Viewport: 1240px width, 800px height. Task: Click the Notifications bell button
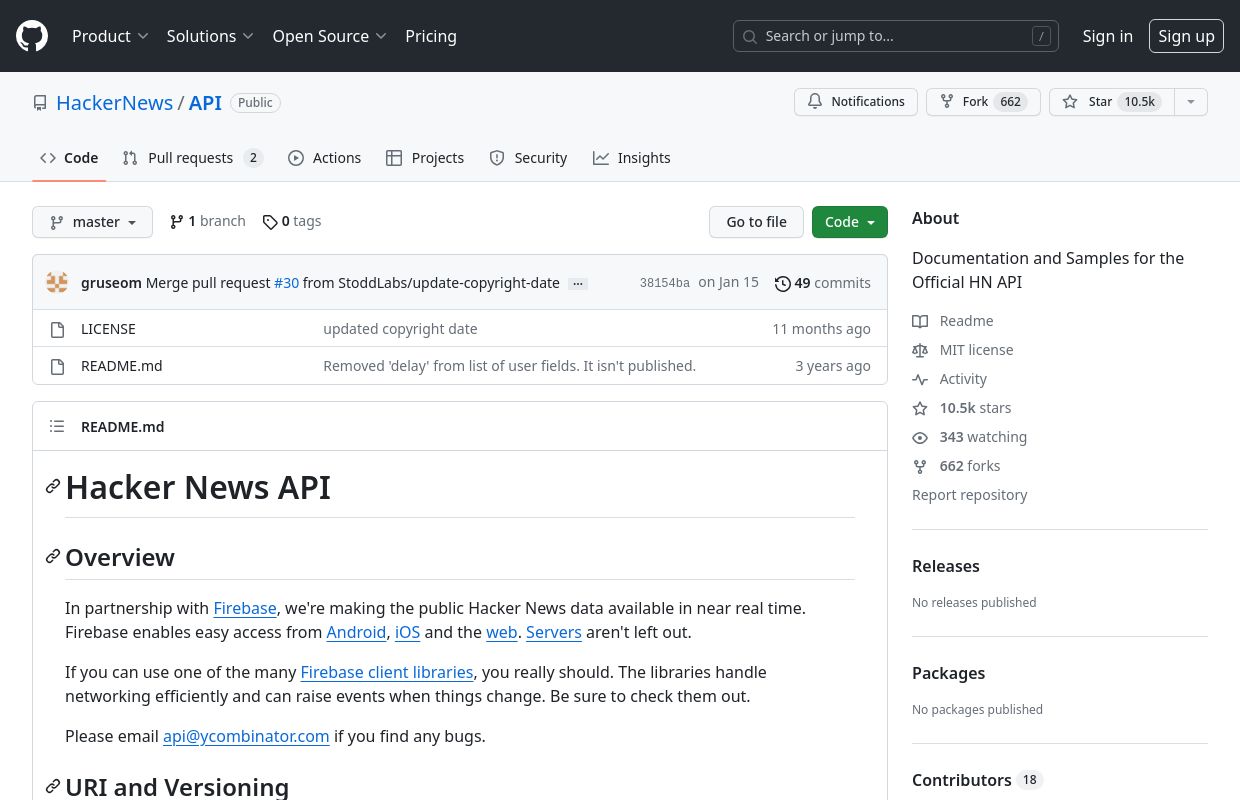pos(856,102)
